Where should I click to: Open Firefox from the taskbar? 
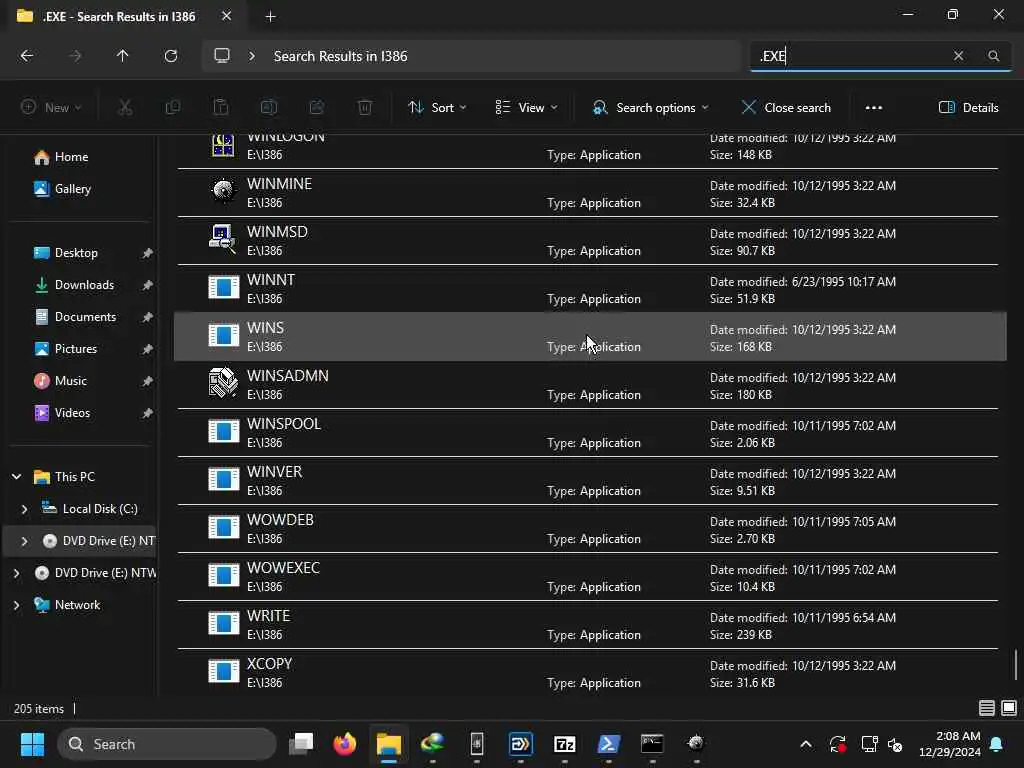tap(344, 744)
